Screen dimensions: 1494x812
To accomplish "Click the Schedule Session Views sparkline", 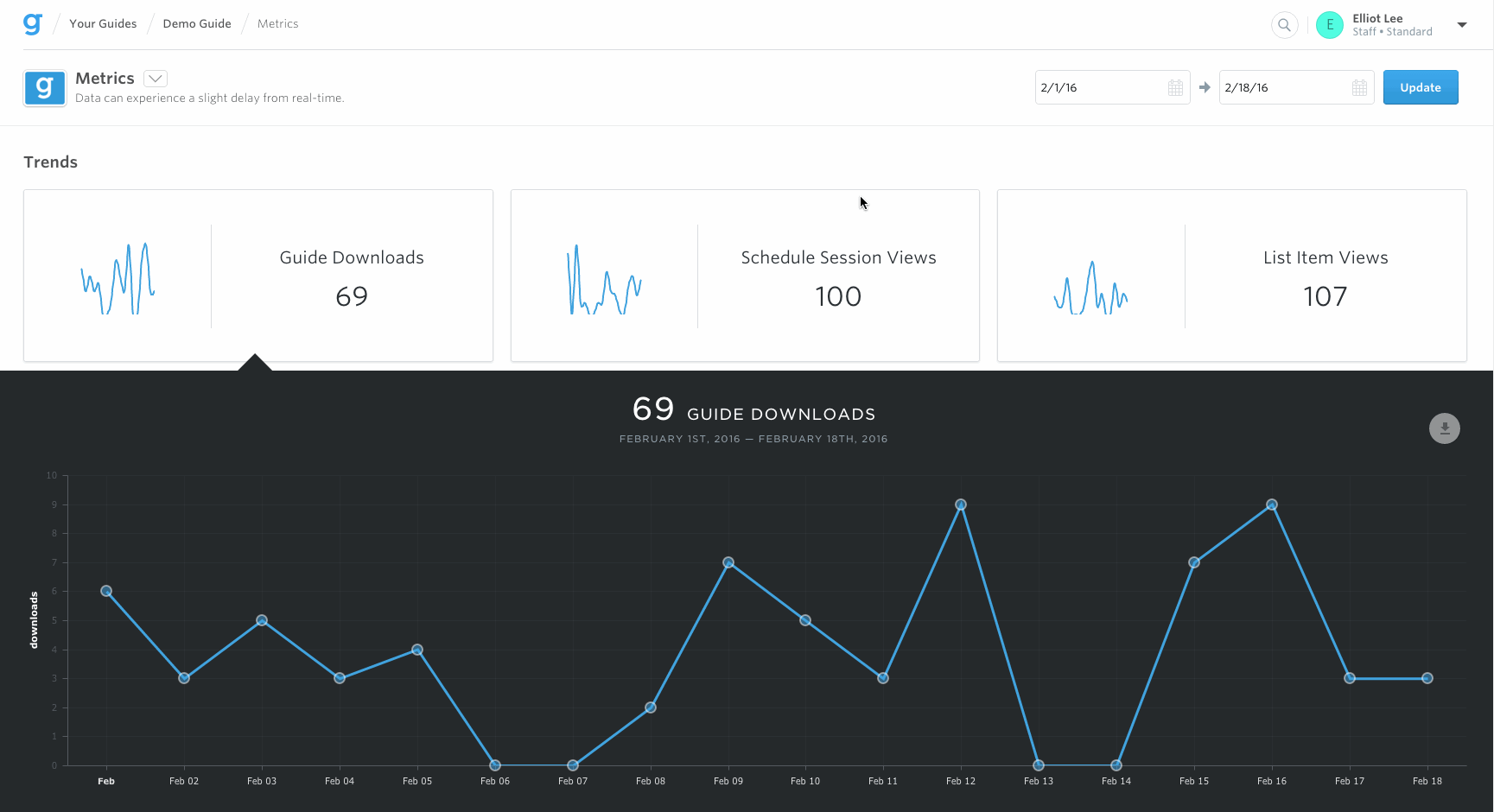I will point(604,279).
